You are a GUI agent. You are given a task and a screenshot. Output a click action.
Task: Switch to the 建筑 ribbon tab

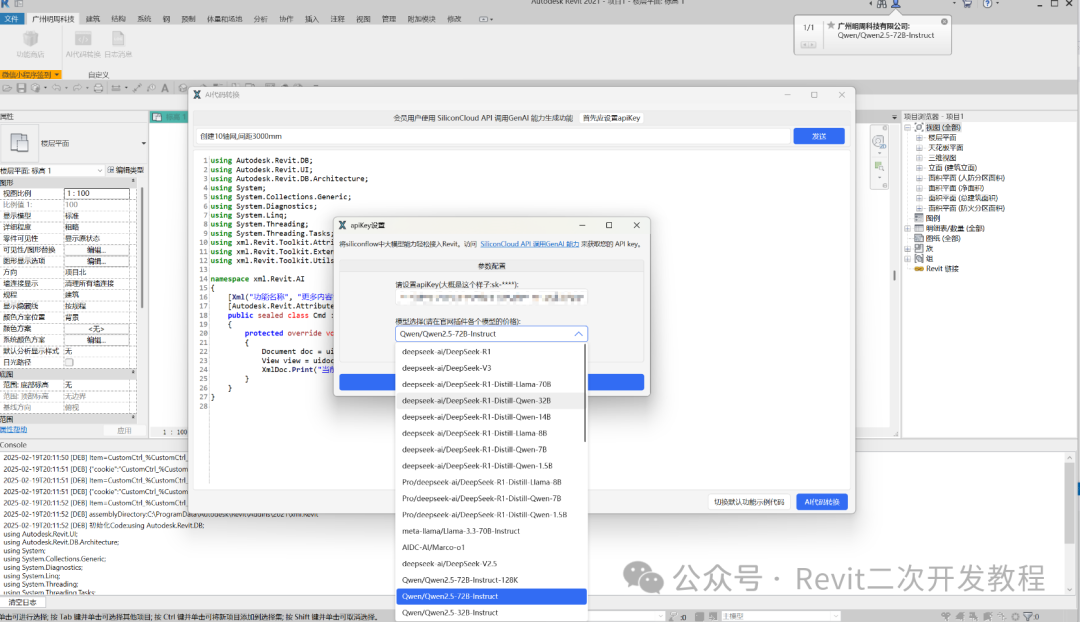(93, 19)
